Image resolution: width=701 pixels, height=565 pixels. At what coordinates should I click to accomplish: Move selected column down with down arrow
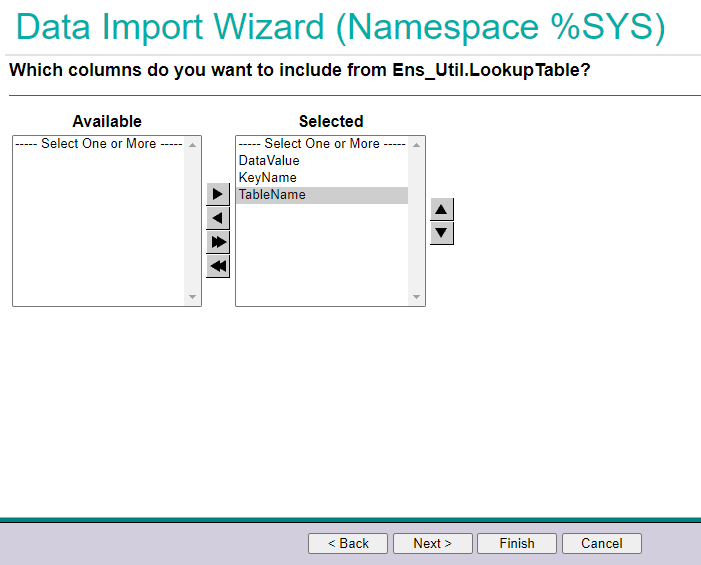[x=442, y=233]
